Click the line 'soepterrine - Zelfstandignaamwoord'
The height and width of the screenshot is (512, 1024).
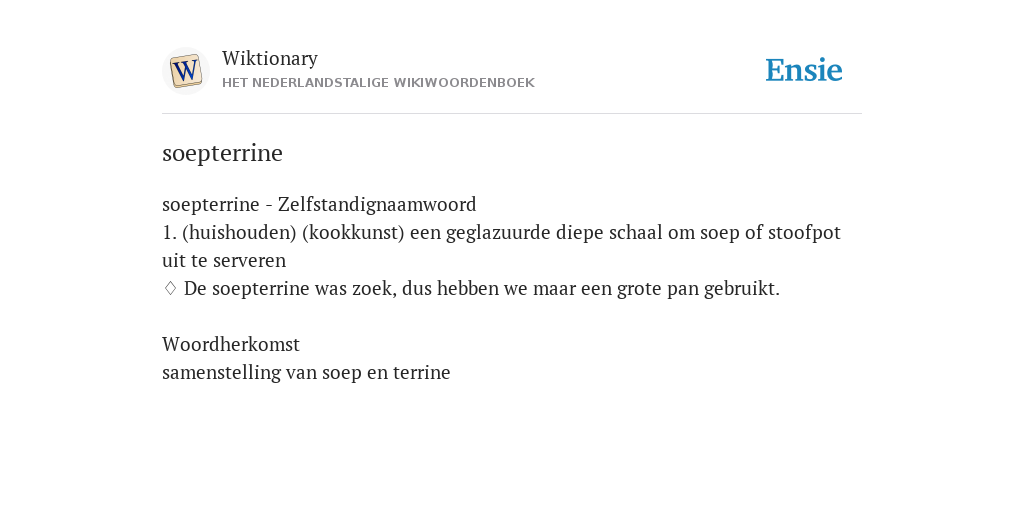tap(319, 204)
